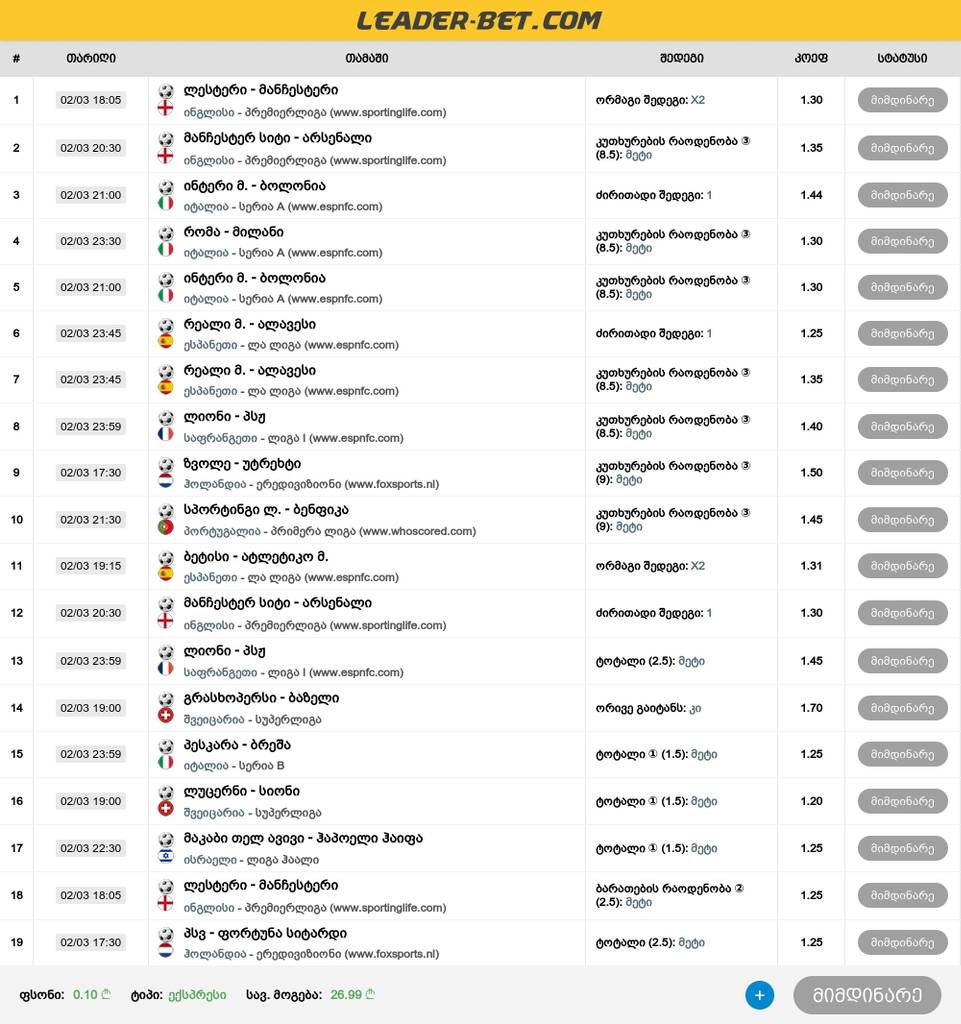
Task: Click odds value 1.20
Action: tap(811, 801)
